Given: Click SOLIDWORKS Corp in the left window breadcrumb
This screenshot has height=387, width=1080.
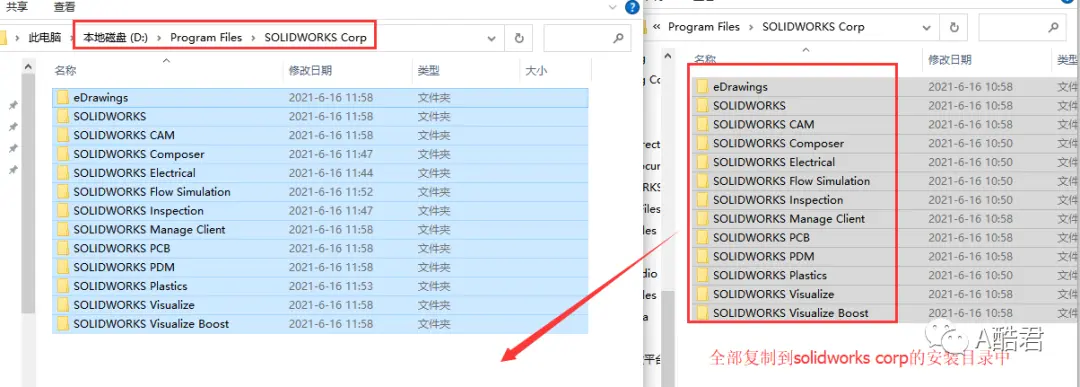Looking at the screenshot, I should pos(315,38).
